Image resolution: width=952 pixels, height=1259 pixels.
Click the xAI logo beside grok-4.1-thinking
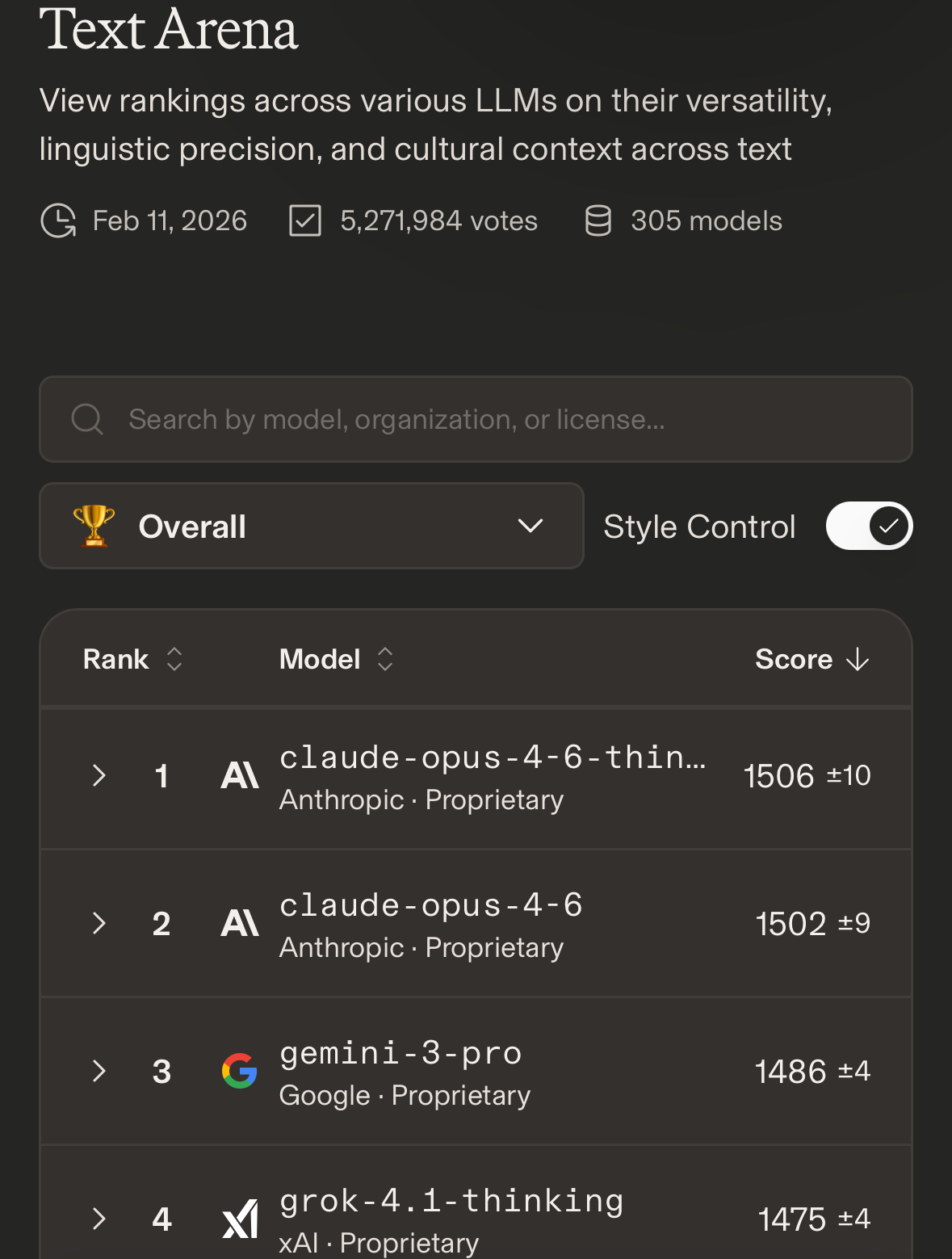click(x=240, y=1219)
